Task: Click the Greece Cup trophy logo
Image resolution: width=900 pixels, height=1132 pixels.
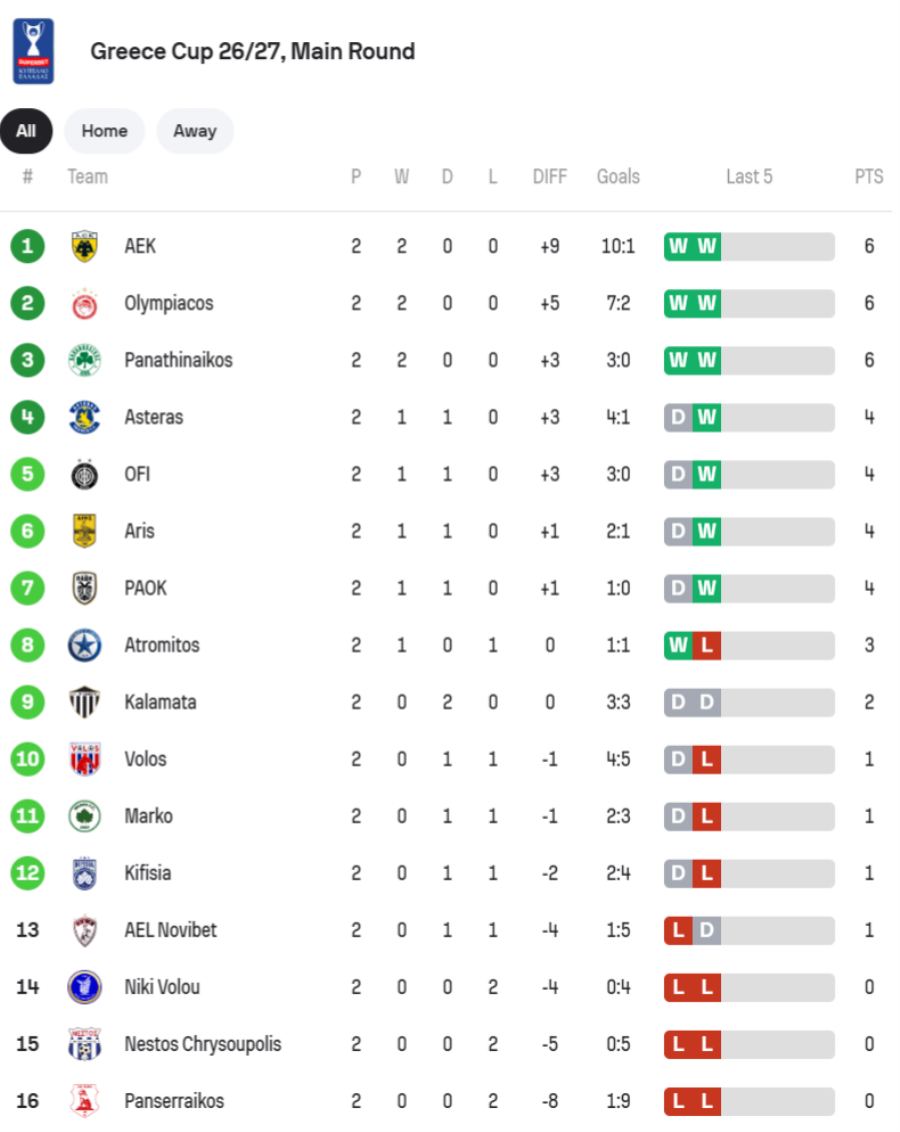Action: pos(33,51)
